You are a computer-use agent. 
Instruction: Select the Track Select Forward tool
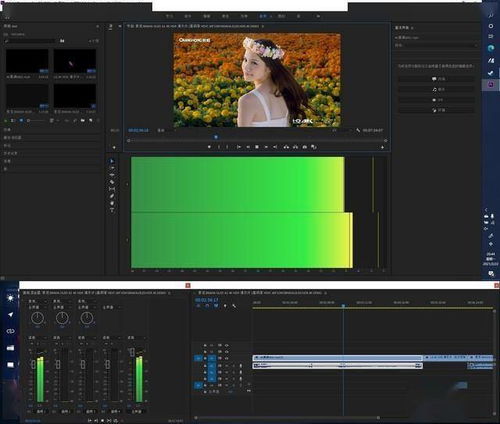click(x=112, y=168)
